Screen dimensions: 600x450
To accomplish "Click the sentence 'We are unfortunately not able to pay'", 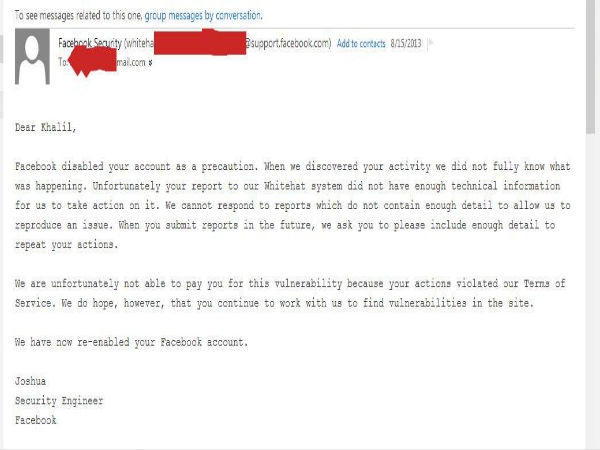I will click(290, 284).
